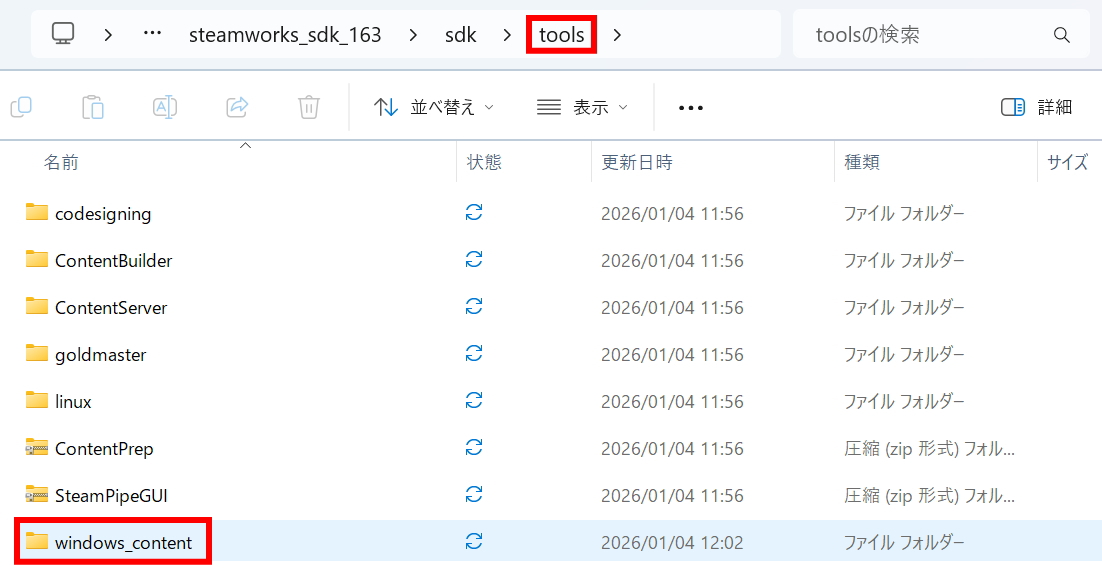Select the ContentPrep zip folder icon
Viewport: 1102px width, 575px height.
tap(37, 449)
